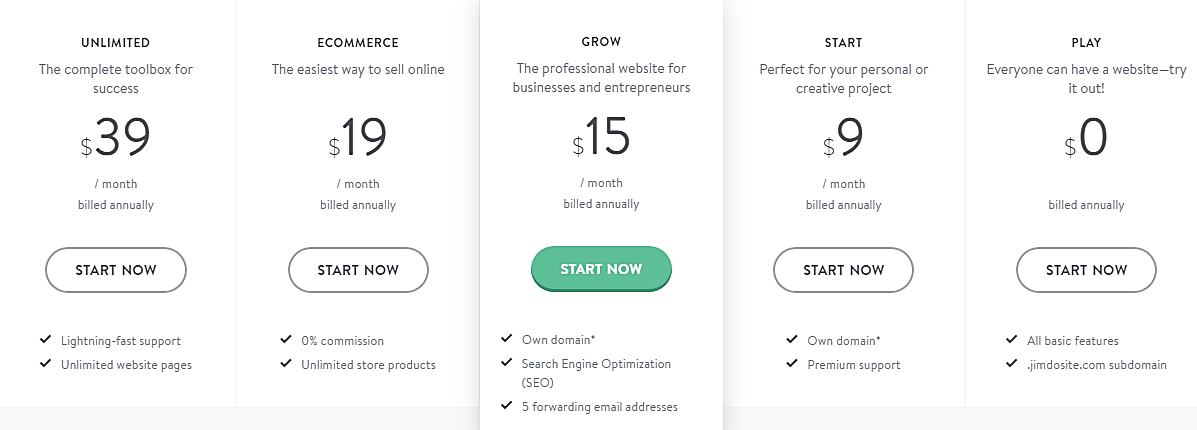Screen dimensions: 1197x430
Task: Click checkmark beside Unlimited website pages
Action: coord(45,364)
